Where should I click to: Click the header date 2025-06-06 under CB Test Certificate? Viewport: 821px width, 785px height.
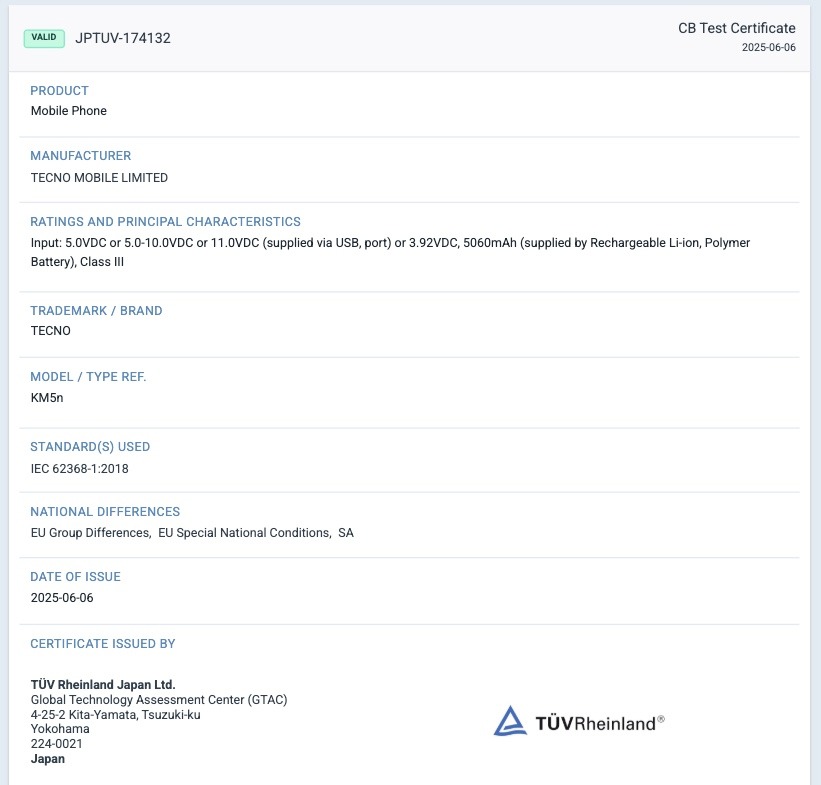[x=769, y=47]
